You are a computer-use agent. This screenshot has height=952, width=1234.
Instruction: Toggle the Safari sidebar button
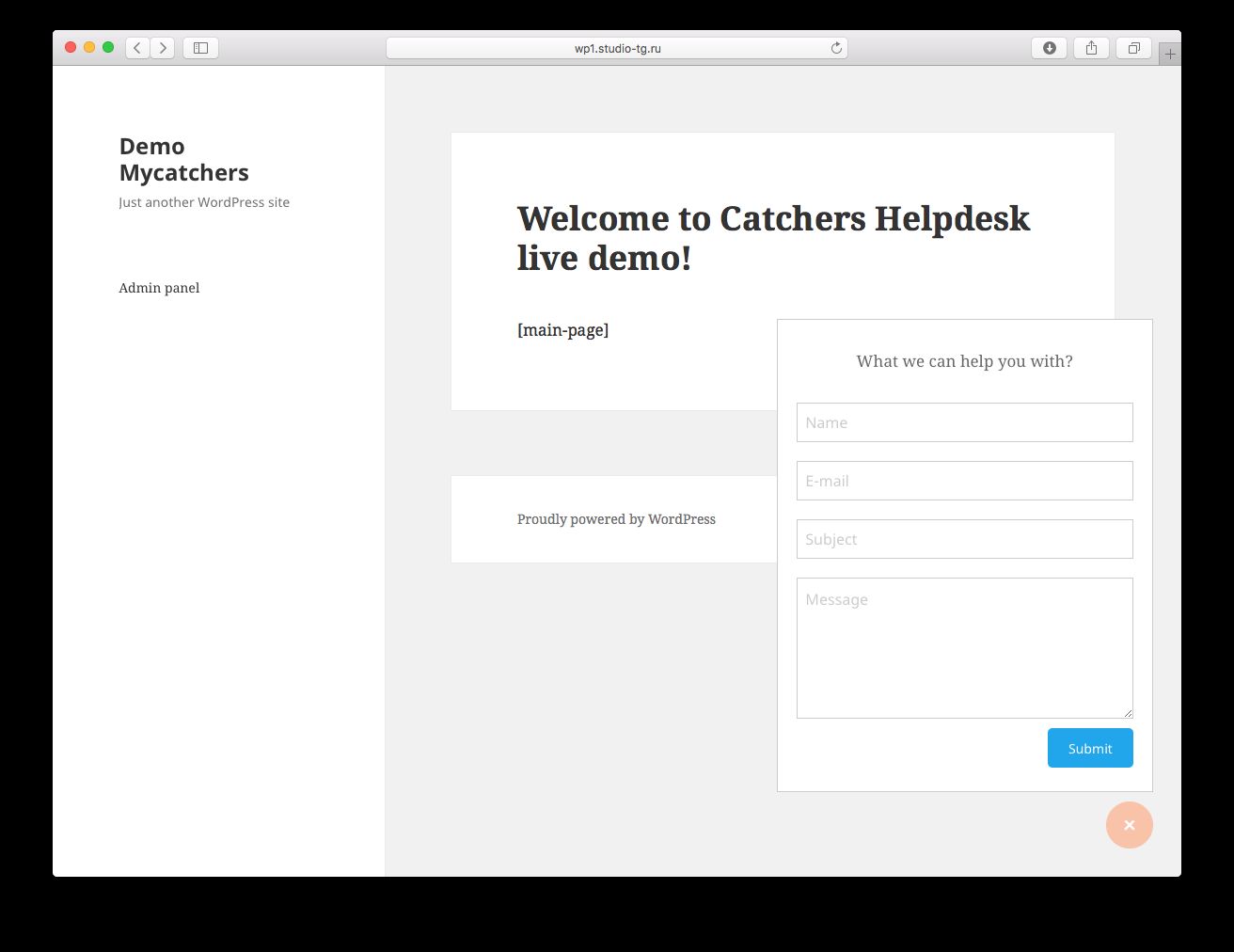click(200, 48)
